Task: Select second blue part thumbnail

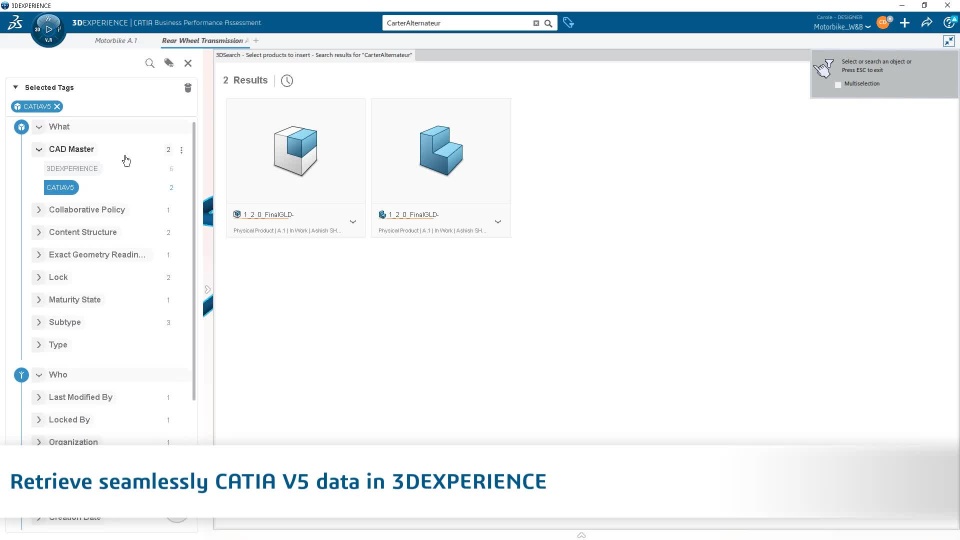Action: (441, 151)
